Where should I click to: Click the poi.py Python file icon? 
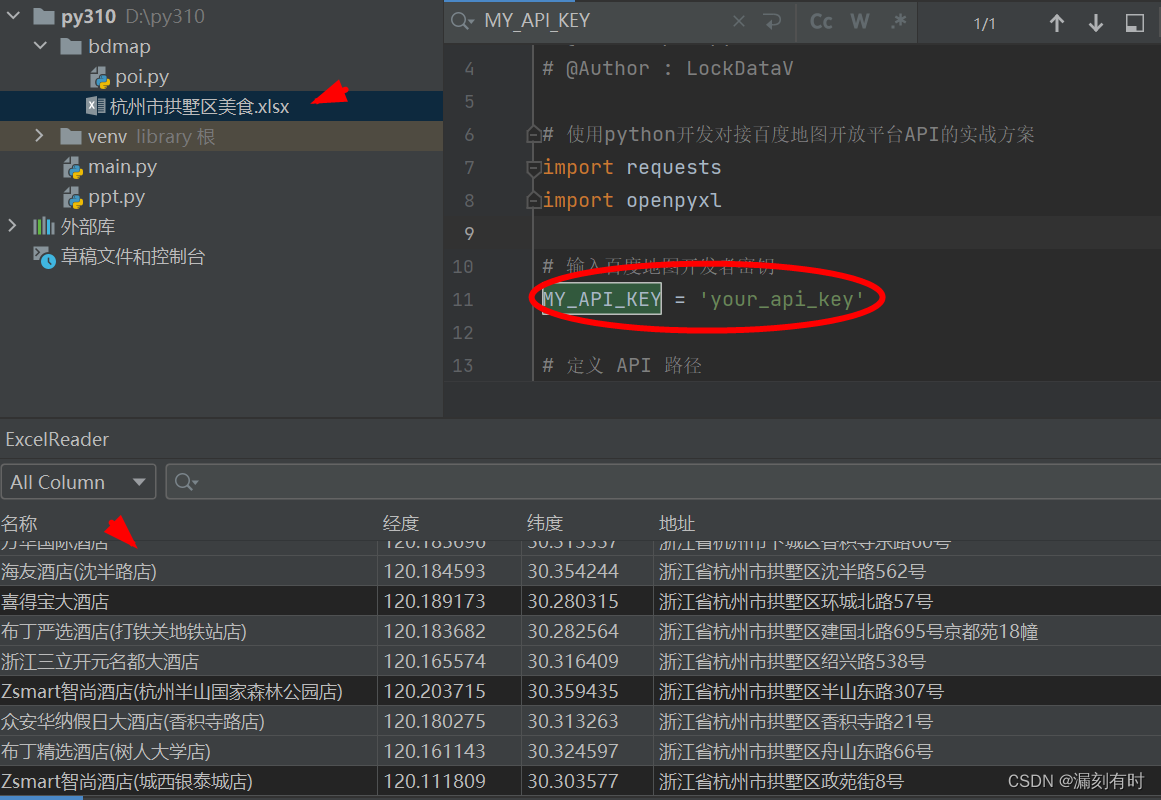tap(99, 77)
